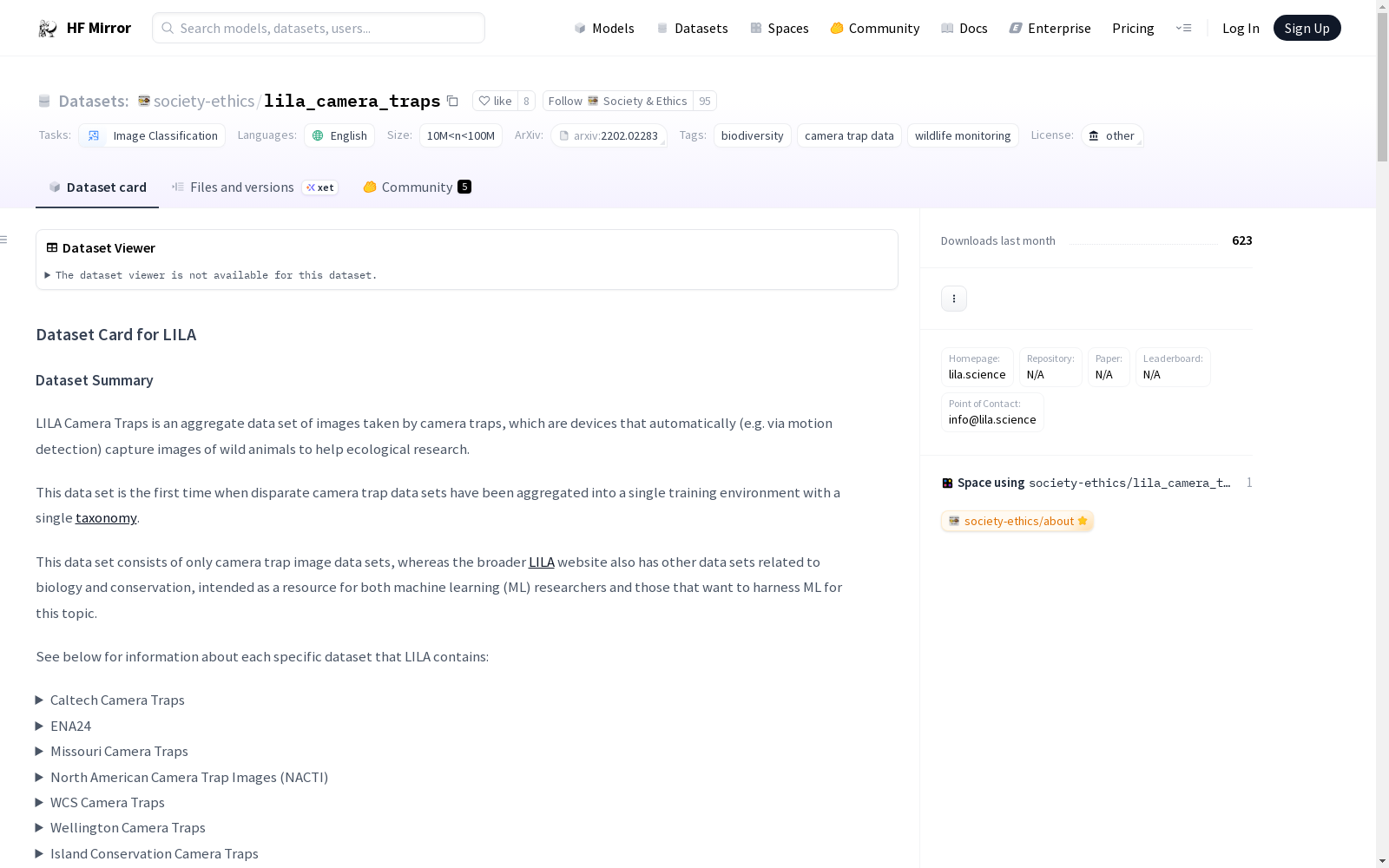This screenshot has height=868, width=1389.
Task: Open the LILA website link
Action: pyautogui.click(x=542, y=562)
